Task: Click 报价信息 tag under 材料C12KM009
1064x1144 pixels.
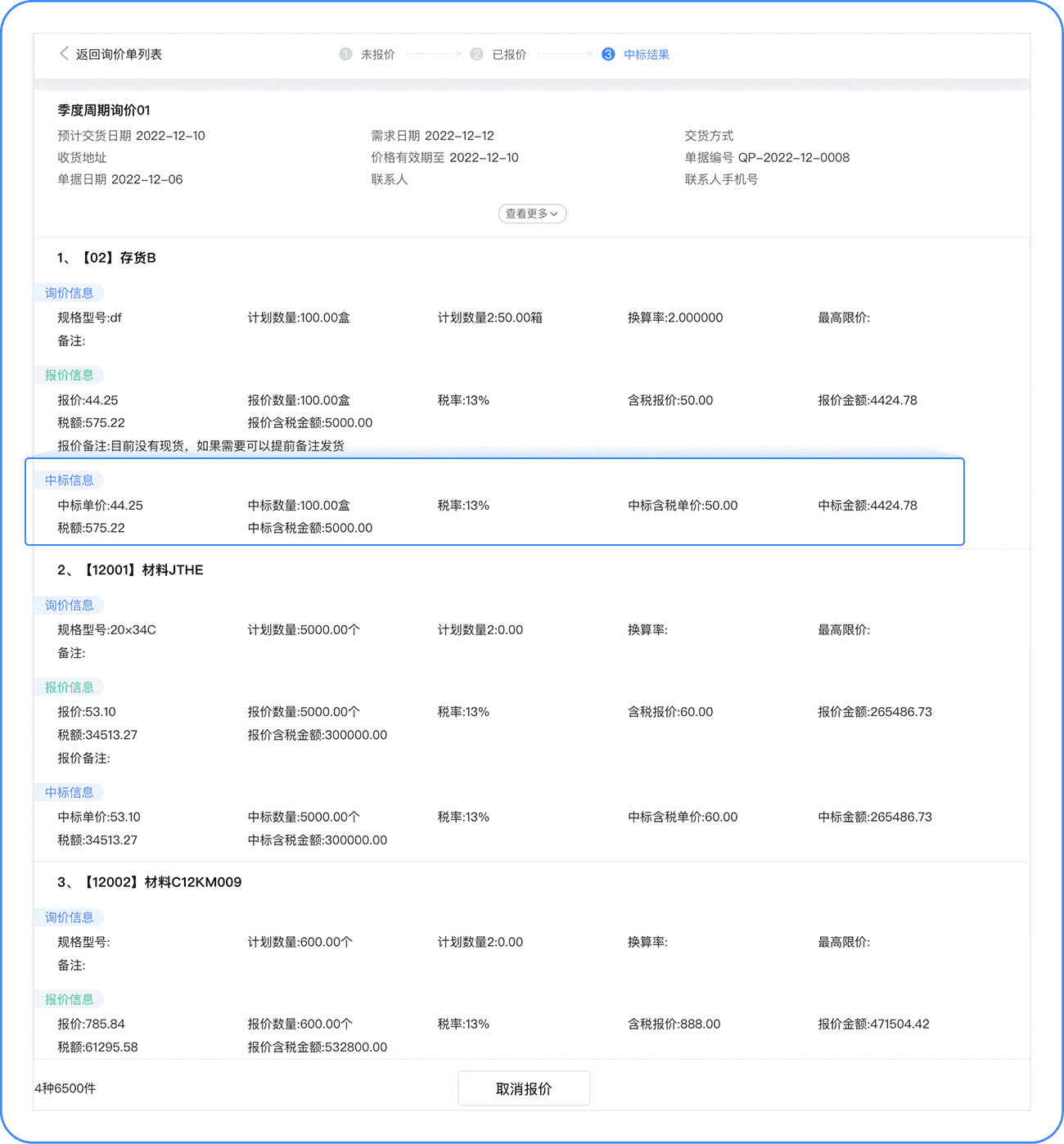Action: click(x=69, y=999)
